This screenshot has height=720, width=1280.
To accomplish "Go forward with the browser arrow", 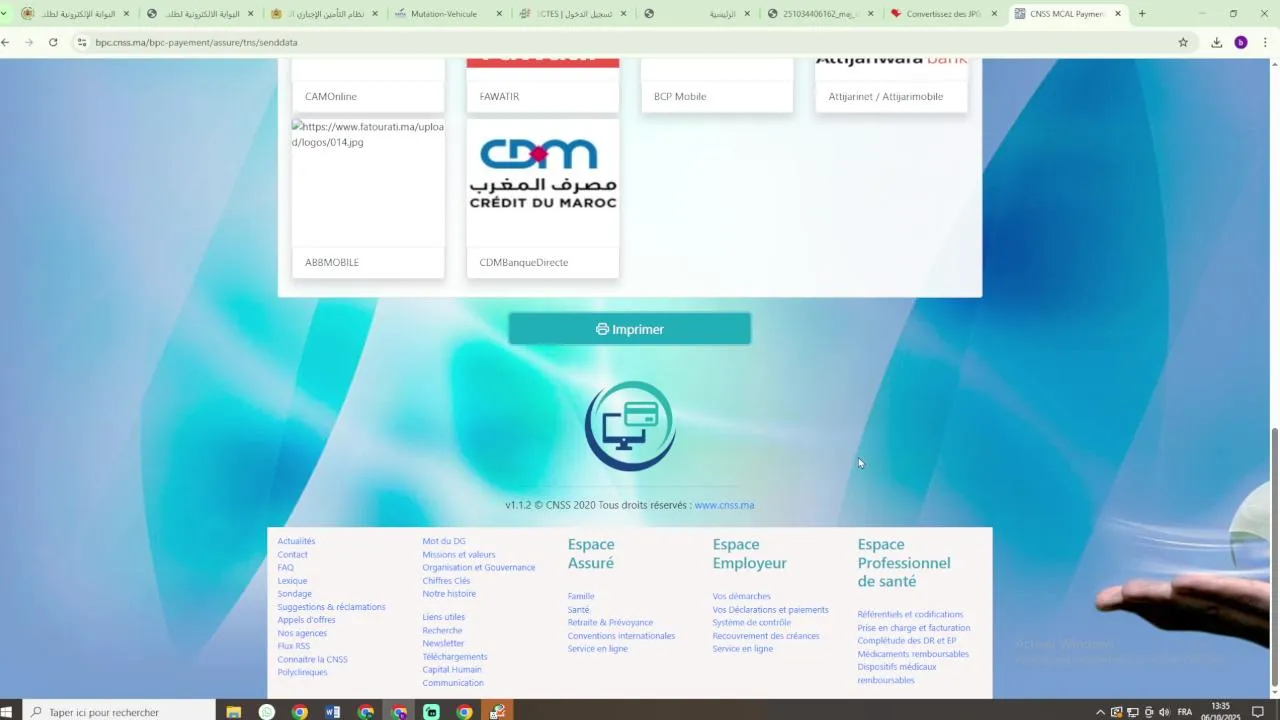I will tap(28, 42).
